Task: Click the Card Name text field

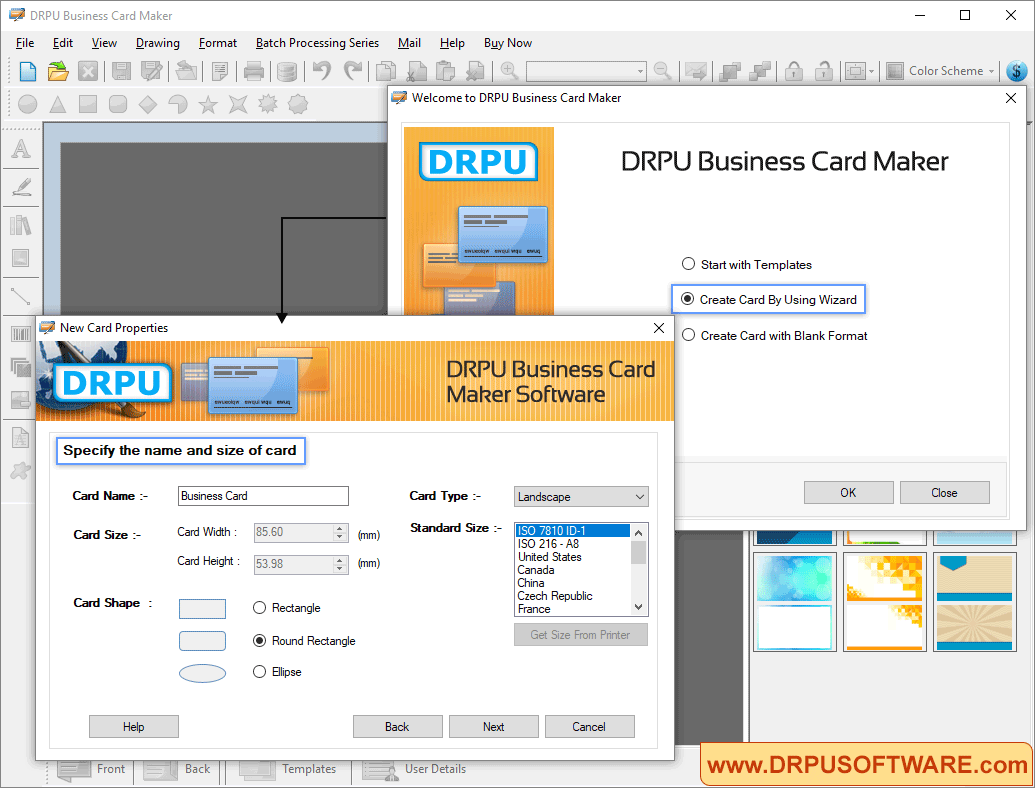Action: point(263,496)
